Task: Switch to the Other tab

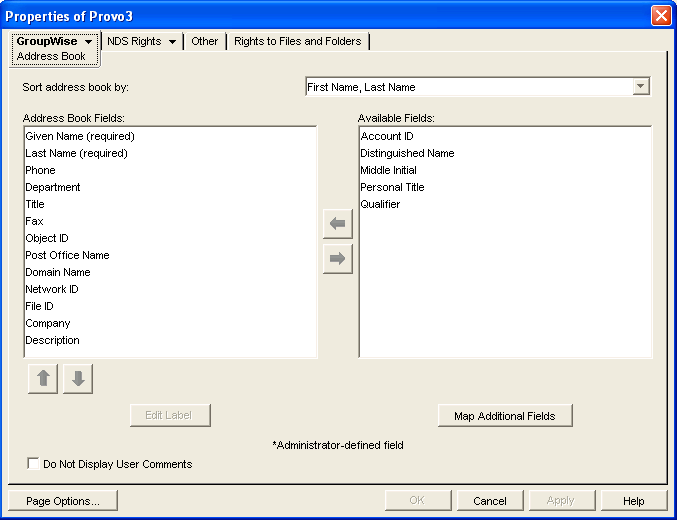Action: [x=205, y=41]
